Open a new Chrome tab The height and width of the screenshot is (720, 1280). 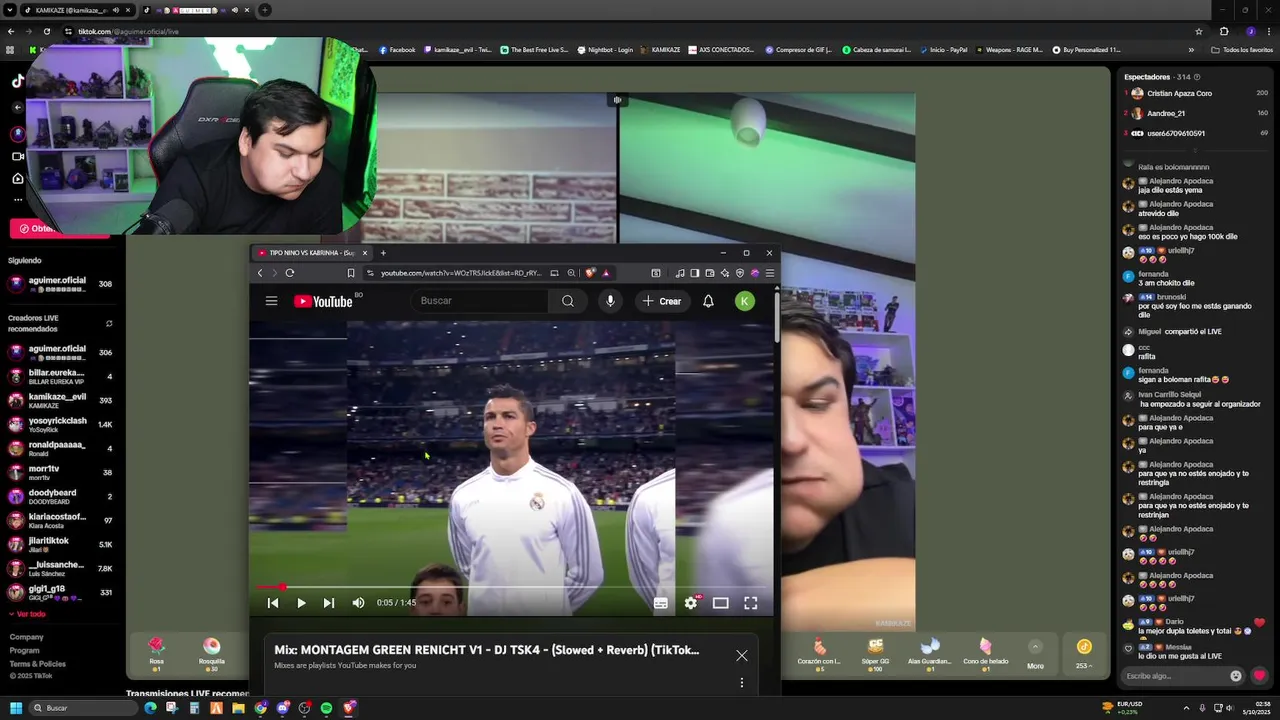coord(265,10)
